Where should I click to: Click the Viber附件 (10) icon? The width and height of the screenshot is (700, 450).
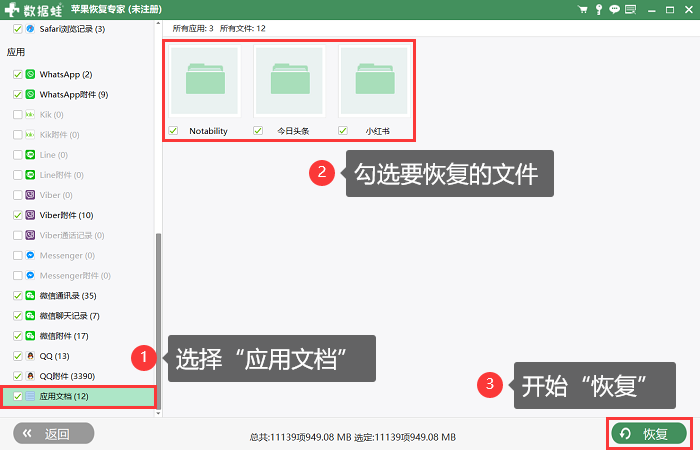[x=30, y=215]
